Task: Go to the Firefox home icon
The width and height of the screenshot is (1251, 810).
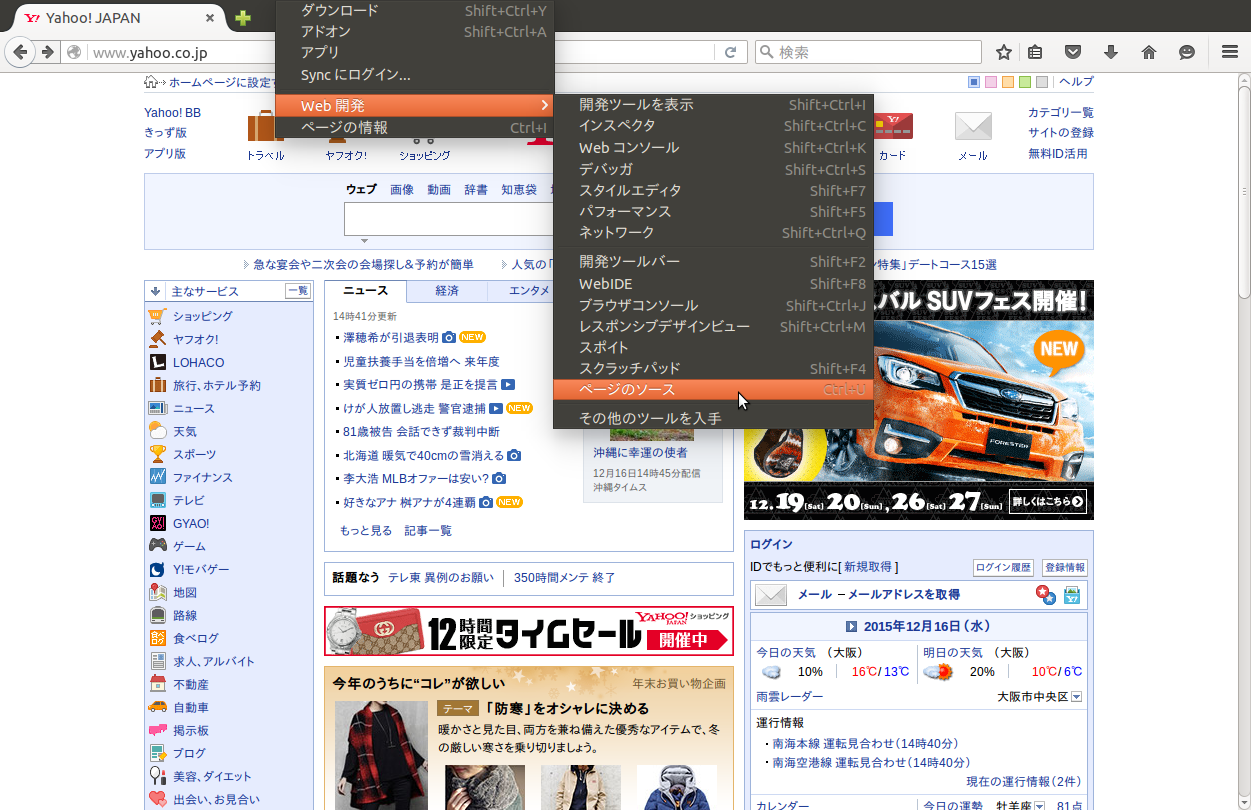Action: tap(1148, 52)
